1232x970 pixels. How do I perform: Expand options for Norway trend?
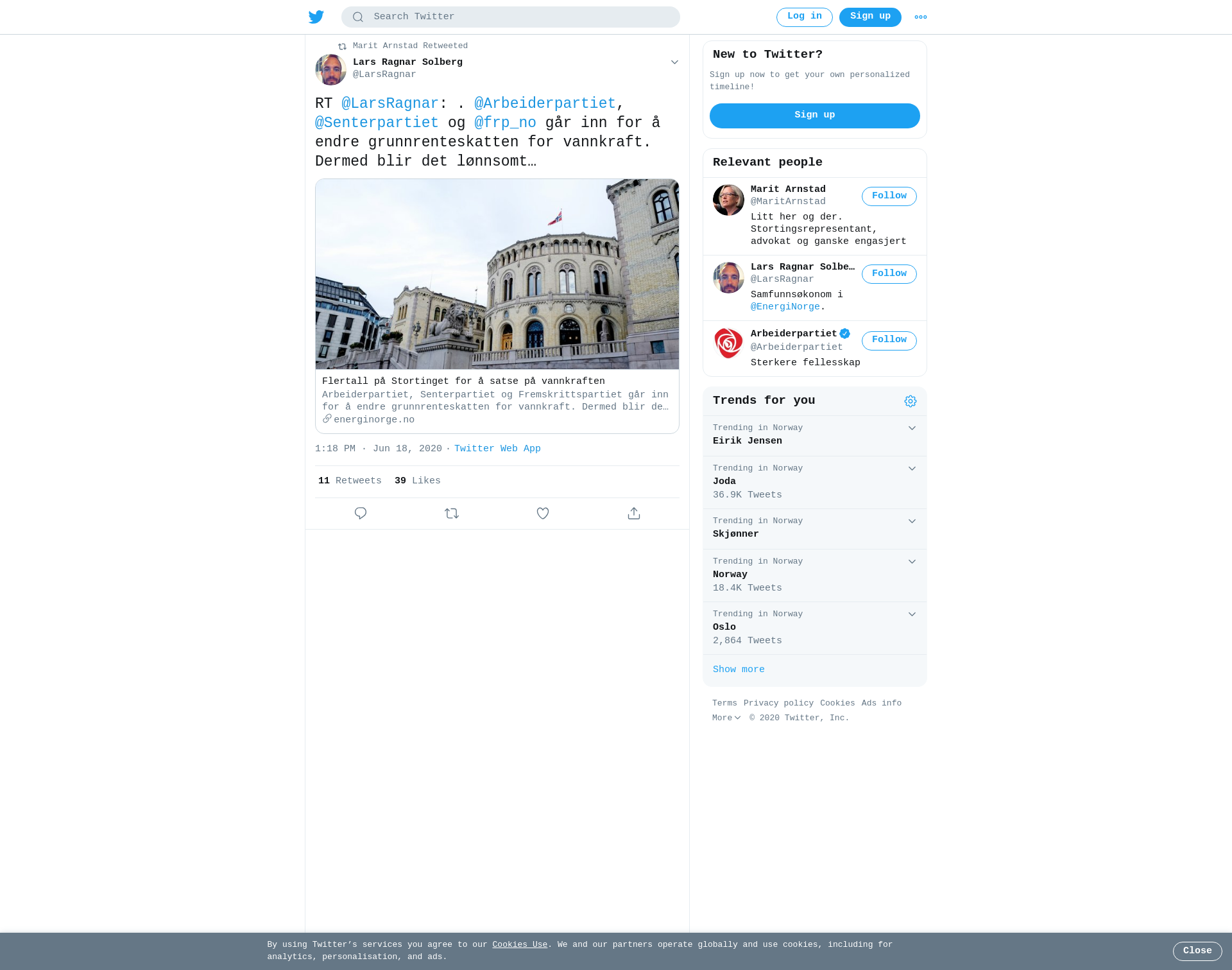coord(912,562)
